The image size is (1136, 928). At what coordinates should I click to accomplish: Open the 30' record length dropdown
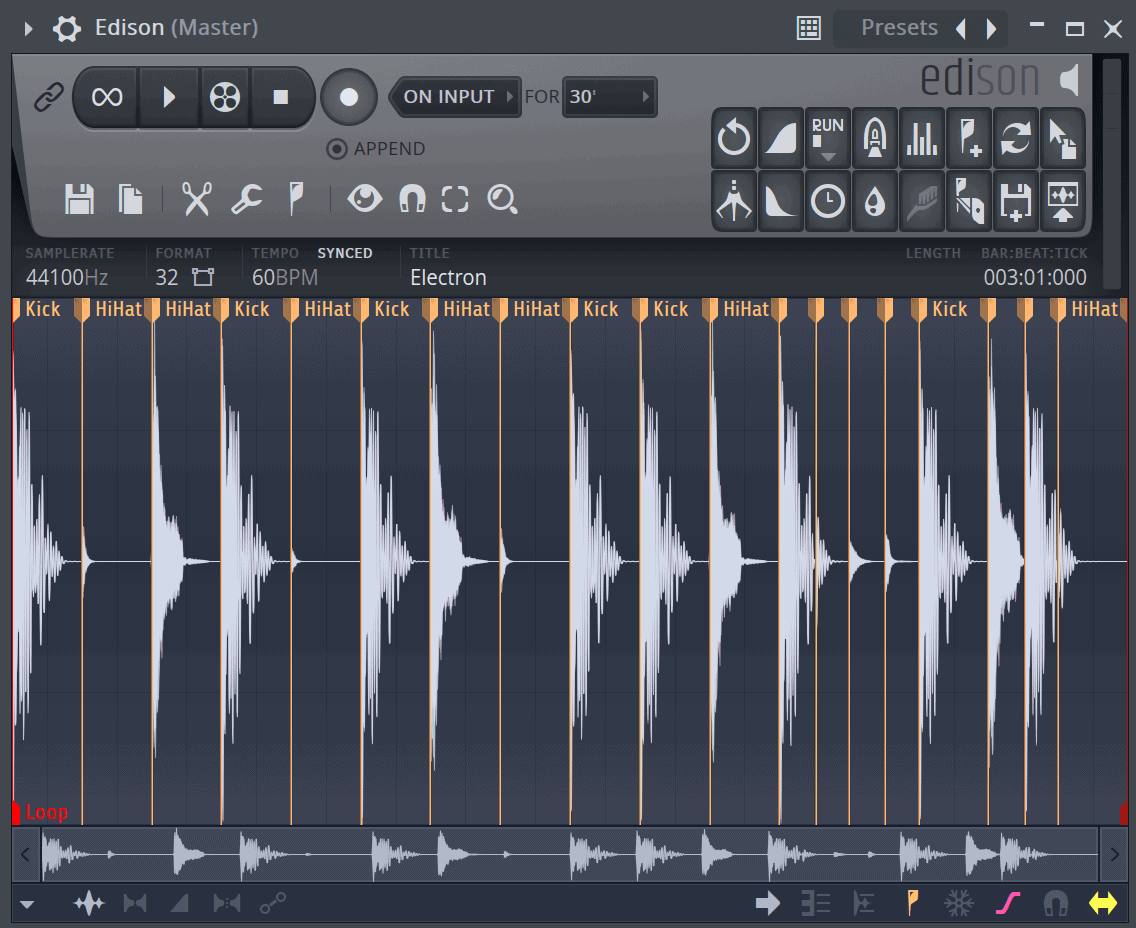click(609, 96)
